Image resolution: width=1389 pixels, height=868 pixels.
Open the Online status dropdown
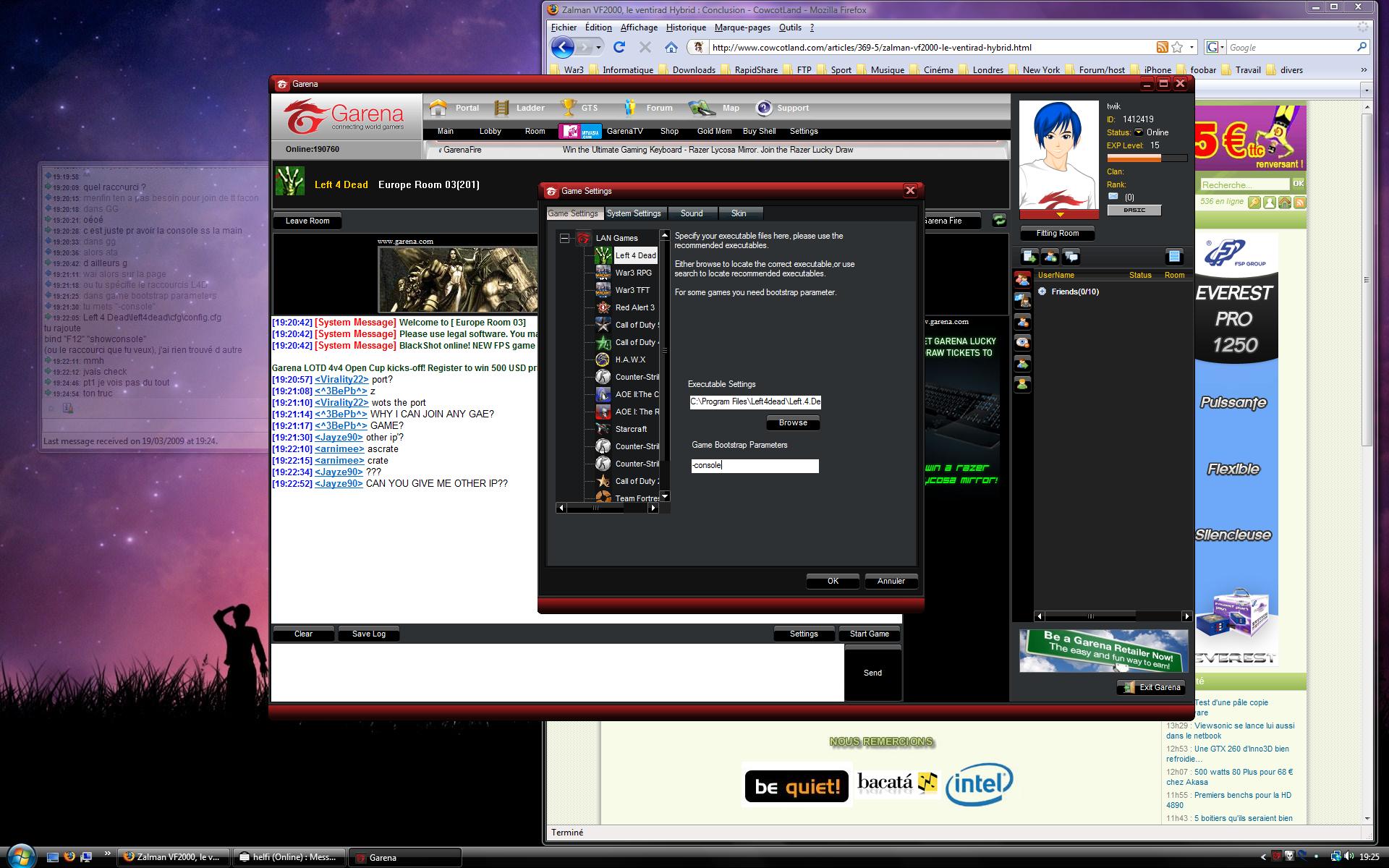[1139, 132]
